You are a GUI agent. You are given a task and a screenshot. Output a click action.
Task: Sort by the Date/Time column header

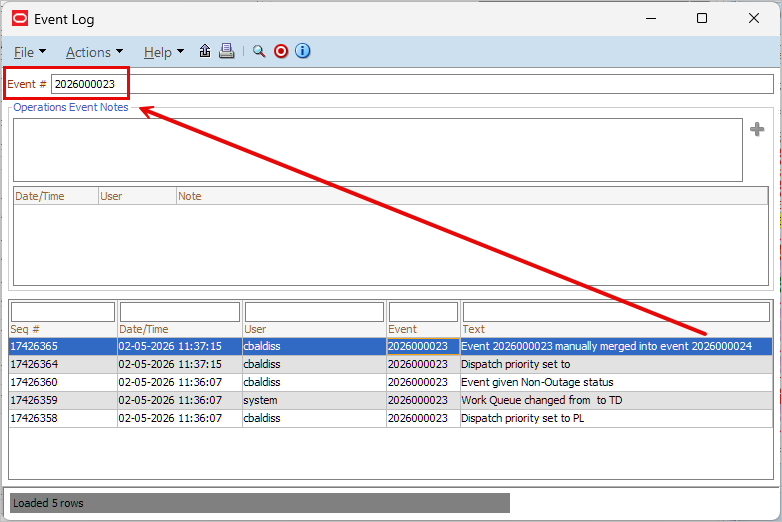(x=179, y=329)
